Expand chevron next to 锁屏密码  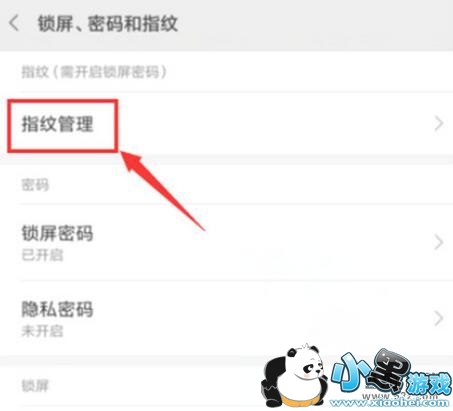(x=439, y=242)
